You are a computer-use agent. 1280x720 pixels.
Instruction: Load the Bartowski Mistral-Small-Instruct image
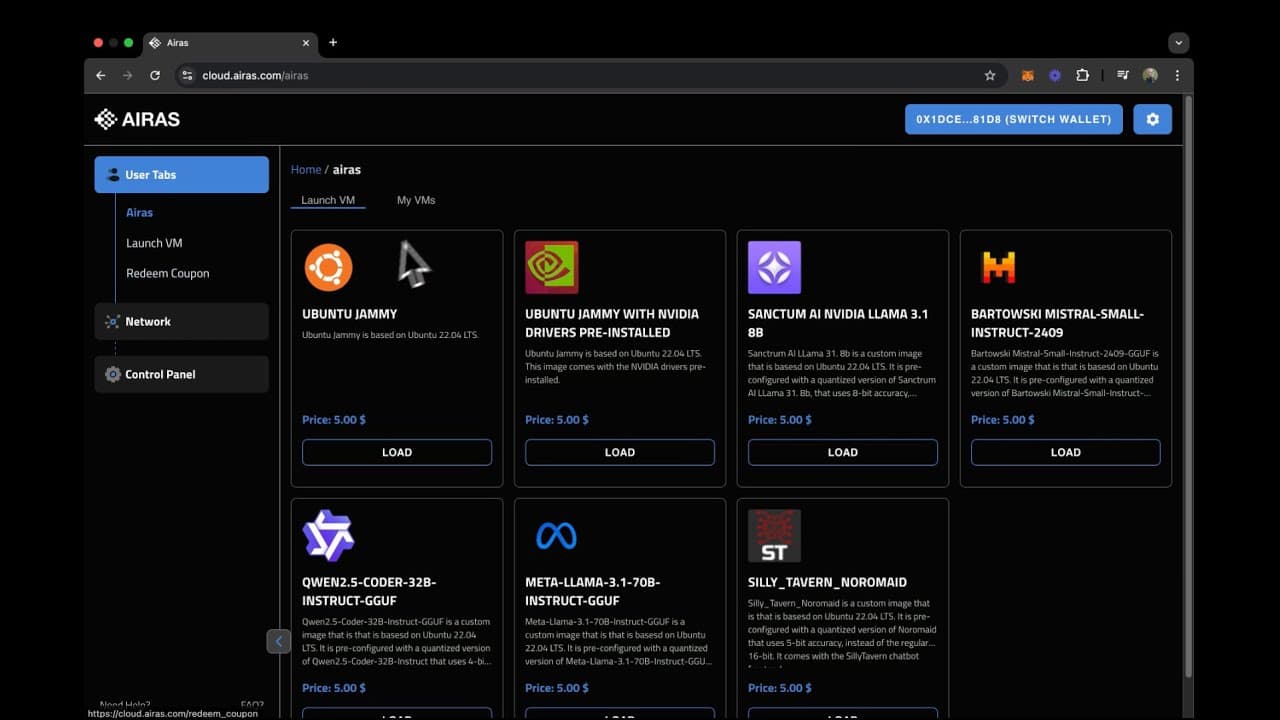tap(1066, 452)
